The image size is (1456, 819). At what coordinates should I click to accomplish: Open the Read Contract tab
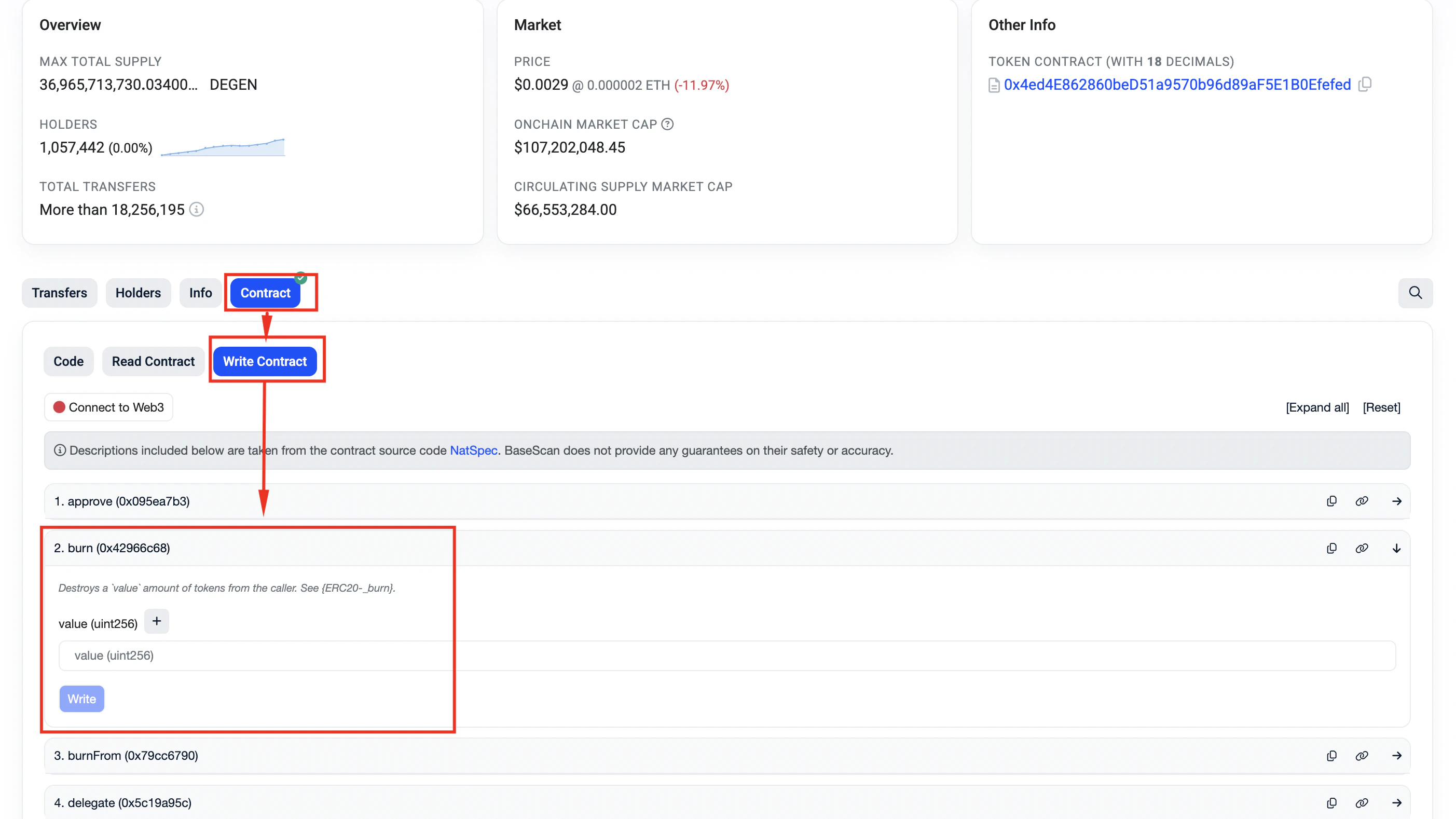pyautogui.click(x=153, y=361)
